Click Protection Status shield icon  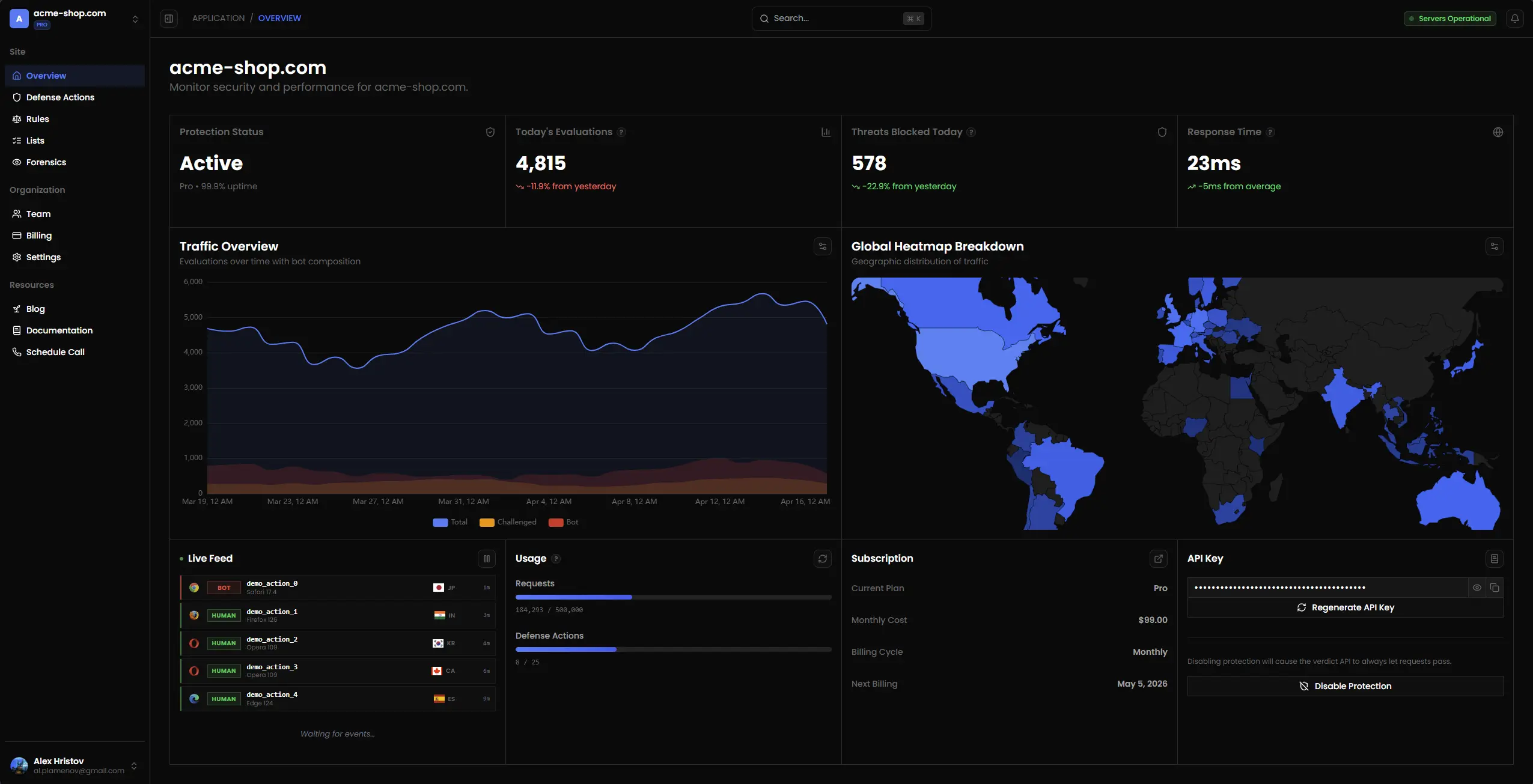click(490, 132)
